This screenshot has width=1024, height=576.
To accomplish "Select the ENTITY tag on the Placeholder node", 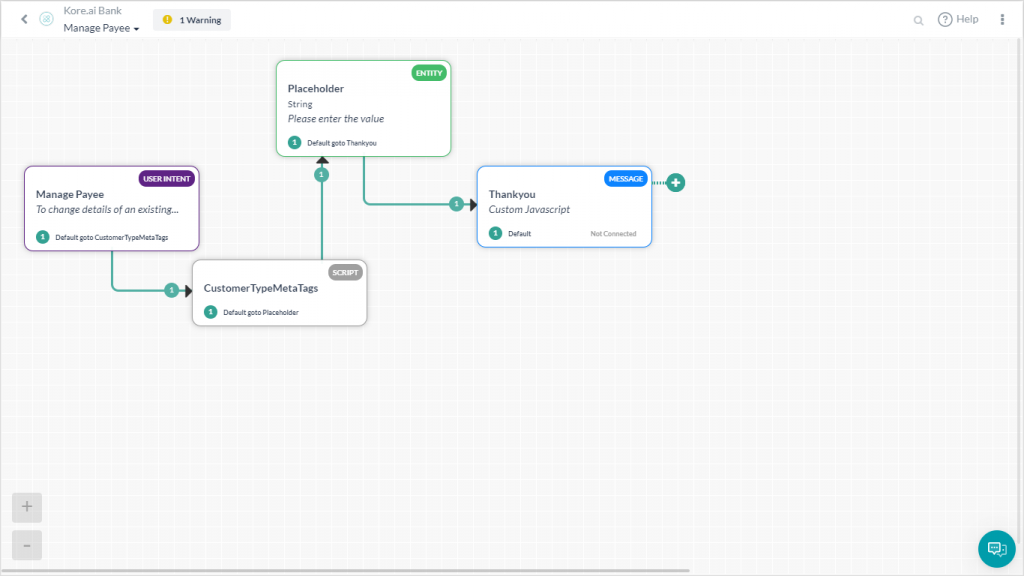I will click(429, 72).
